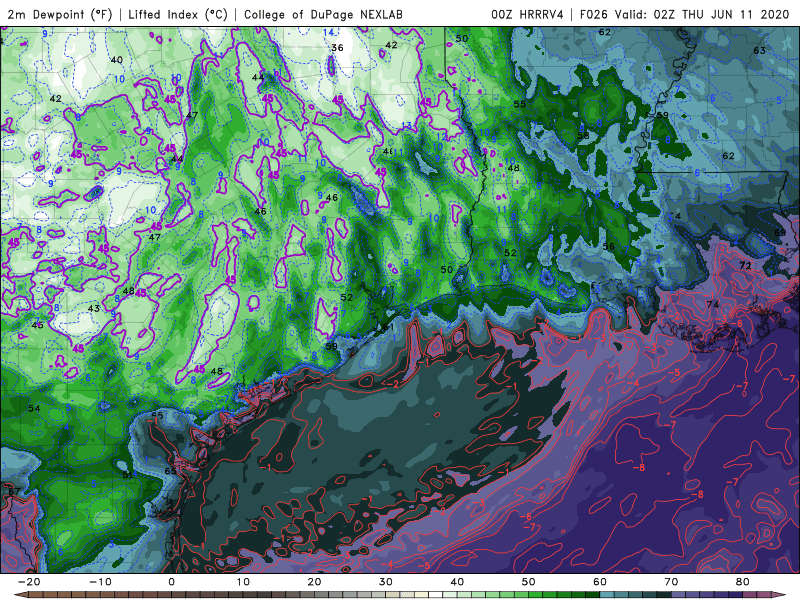
Task: Click the "College of DuPage NEXLAB" label
Action: pos(323,14)
